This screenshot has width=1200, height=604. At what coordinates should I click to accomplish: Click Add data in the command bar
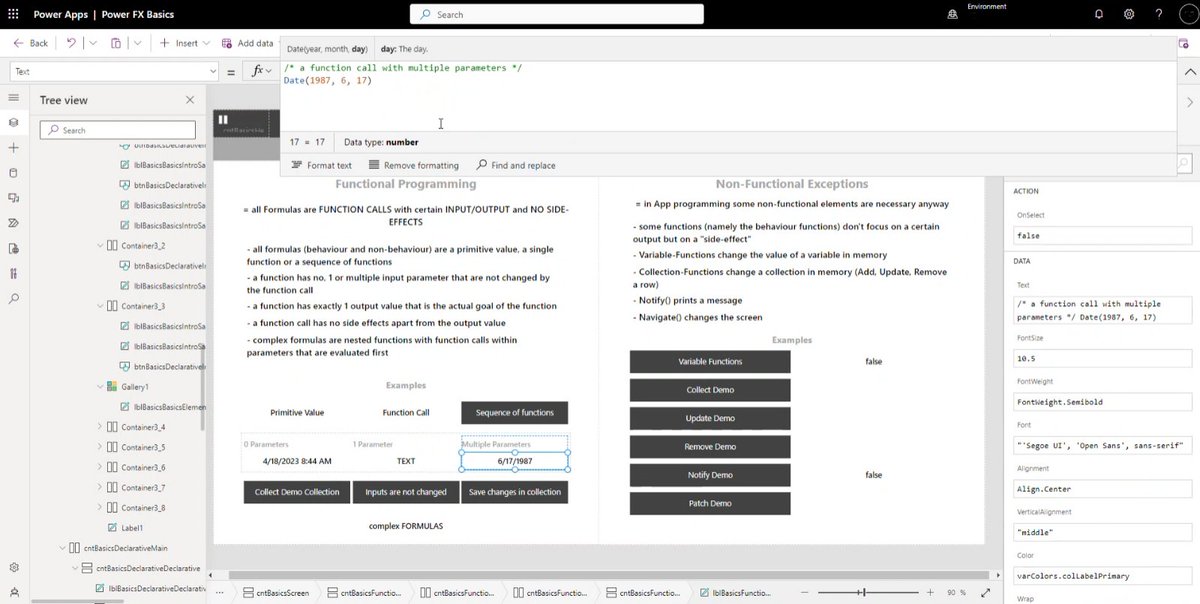[x=247, y=43]
